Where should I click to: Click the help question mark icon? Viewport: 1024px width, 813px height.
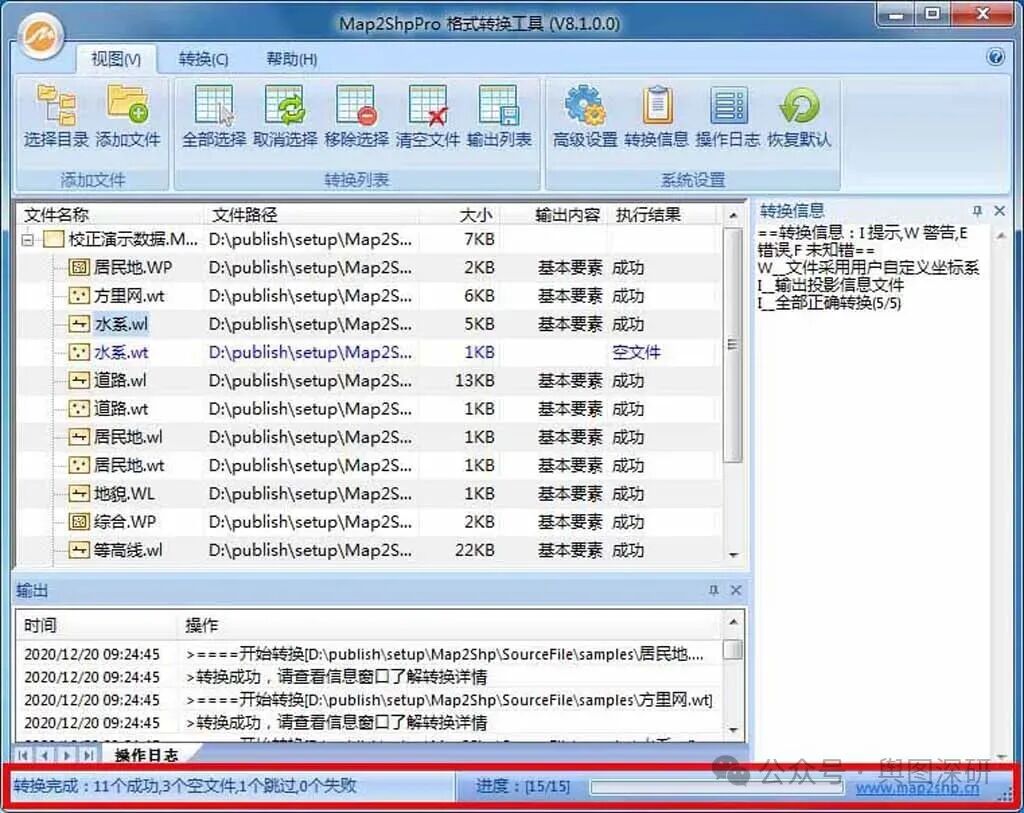[x=995, y=57]
